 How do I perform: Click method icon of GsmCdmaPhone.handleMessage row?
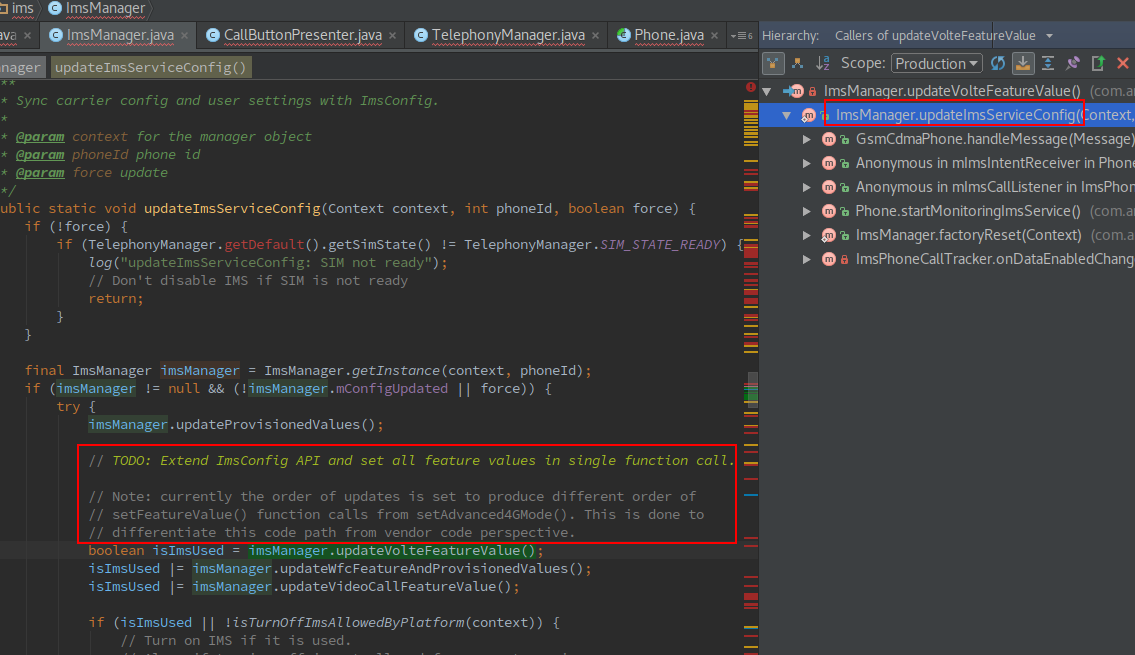pyautogui.click(x=829, y=139)
